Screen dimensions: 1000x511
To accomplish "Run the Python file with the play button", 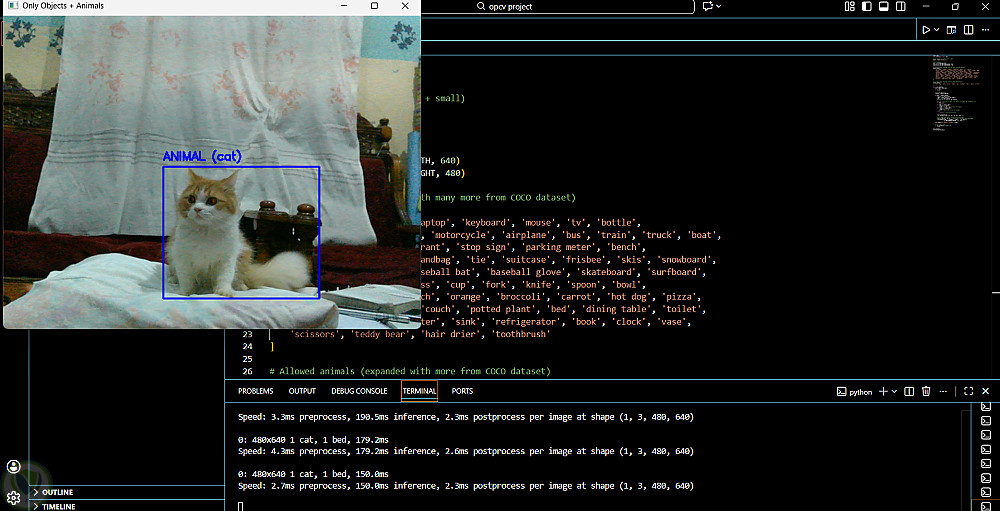I will pos(925,30).
